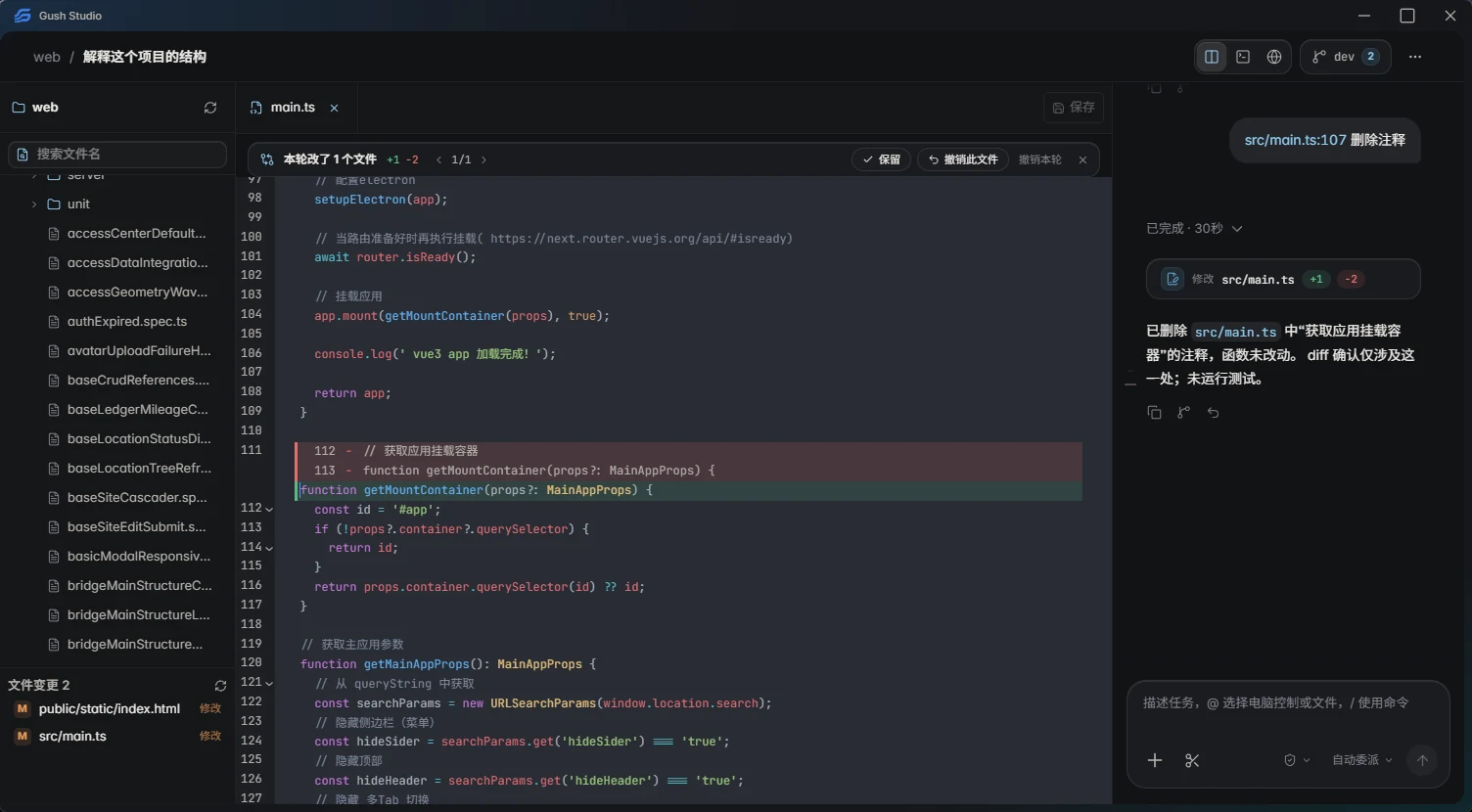Click the plus icon to add attachment
The width and height of the screenshot is (1472, 812).
point(1155,760)
